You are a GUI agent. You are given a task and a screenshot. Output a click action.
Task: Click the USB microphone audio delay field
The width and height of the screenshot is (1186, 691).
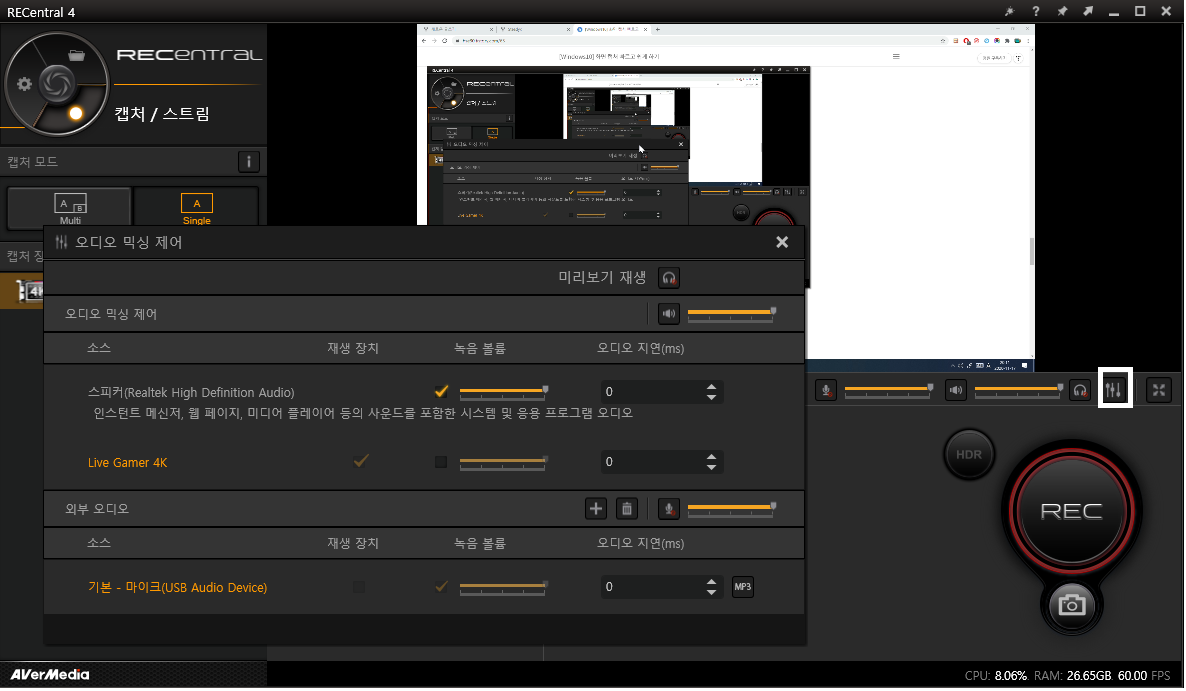point(661,587)
